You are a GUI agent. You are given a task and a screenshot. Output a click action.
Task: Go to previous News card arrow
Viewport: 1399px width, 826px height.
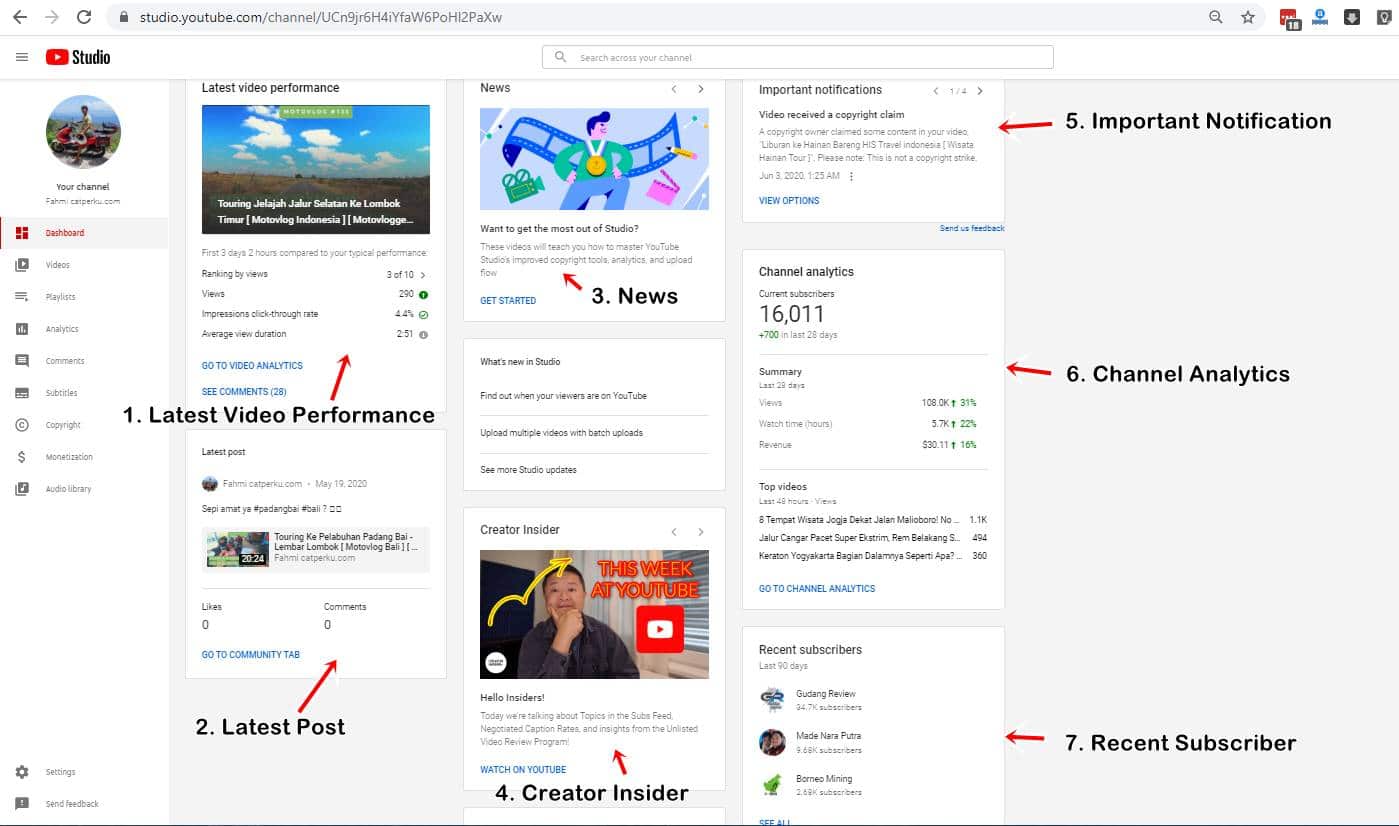point(674,89)
